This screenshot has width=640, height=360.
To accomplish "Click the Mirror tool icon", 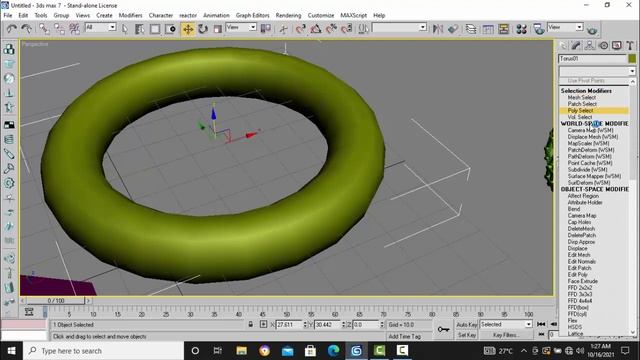I will [x=438, y=29].
